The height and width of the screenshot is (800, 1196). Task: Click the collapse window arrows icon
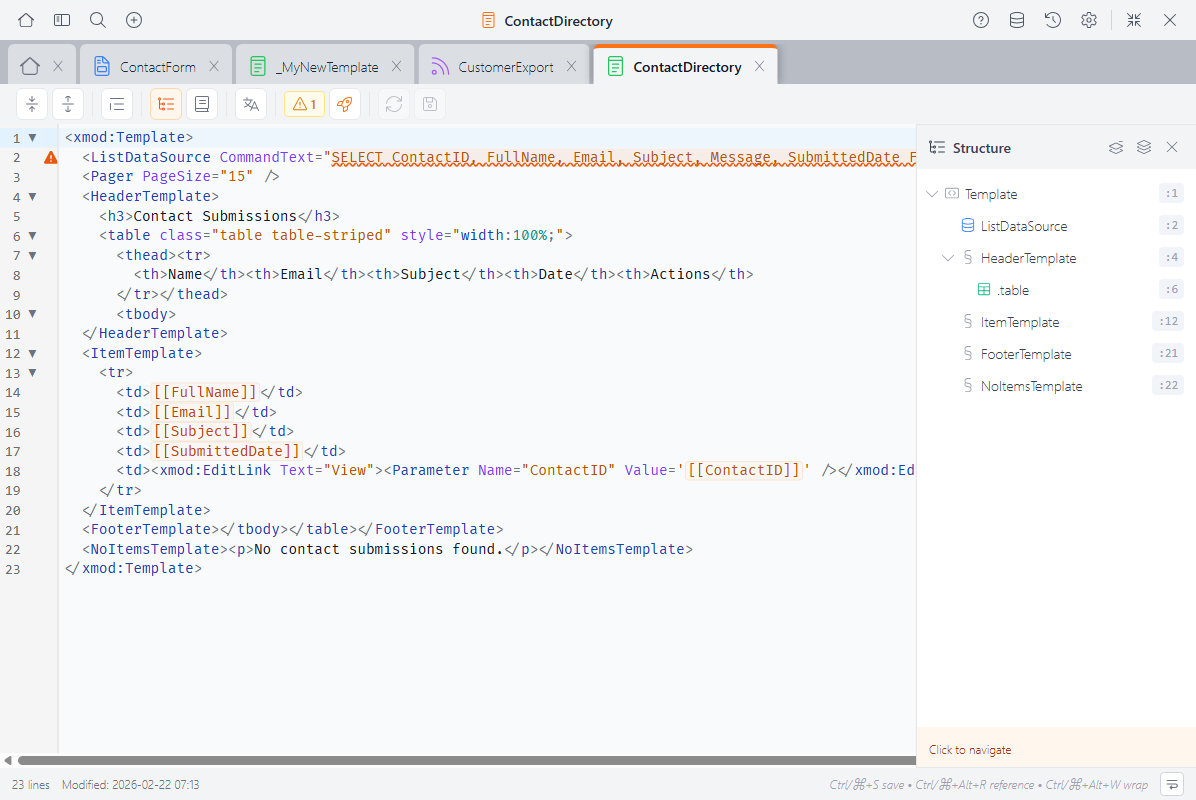(x=1134, y=21)
